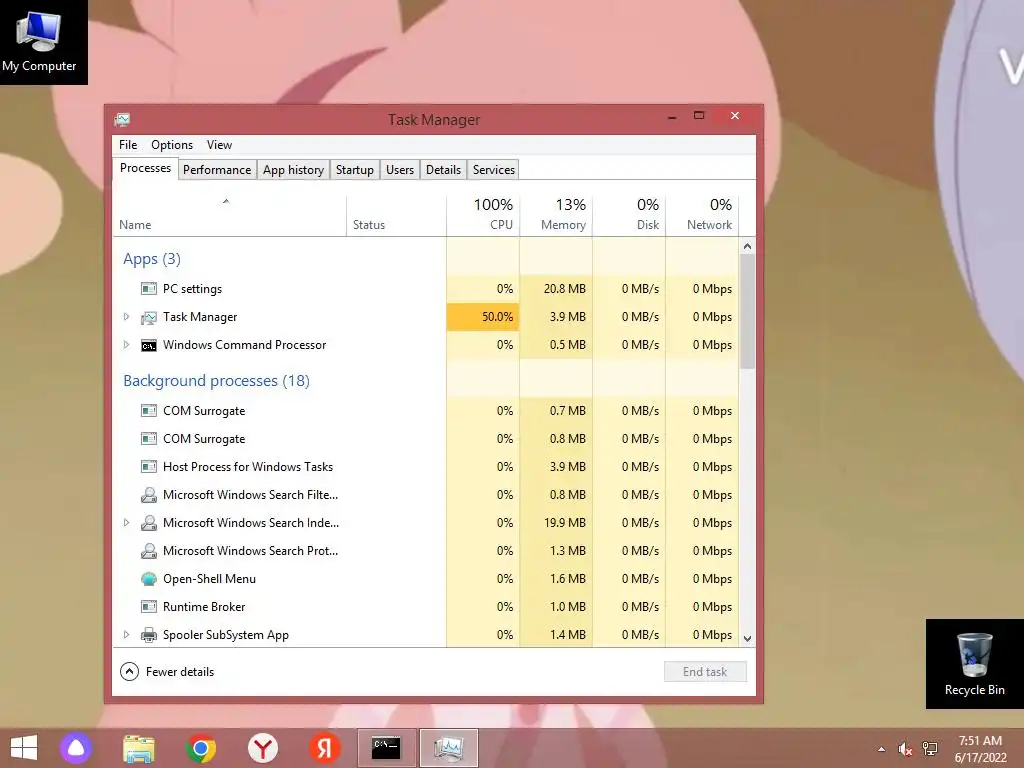The image size is (1024, 768).
Task: Select the first COM Surrogate process
Action: [426, 411]
